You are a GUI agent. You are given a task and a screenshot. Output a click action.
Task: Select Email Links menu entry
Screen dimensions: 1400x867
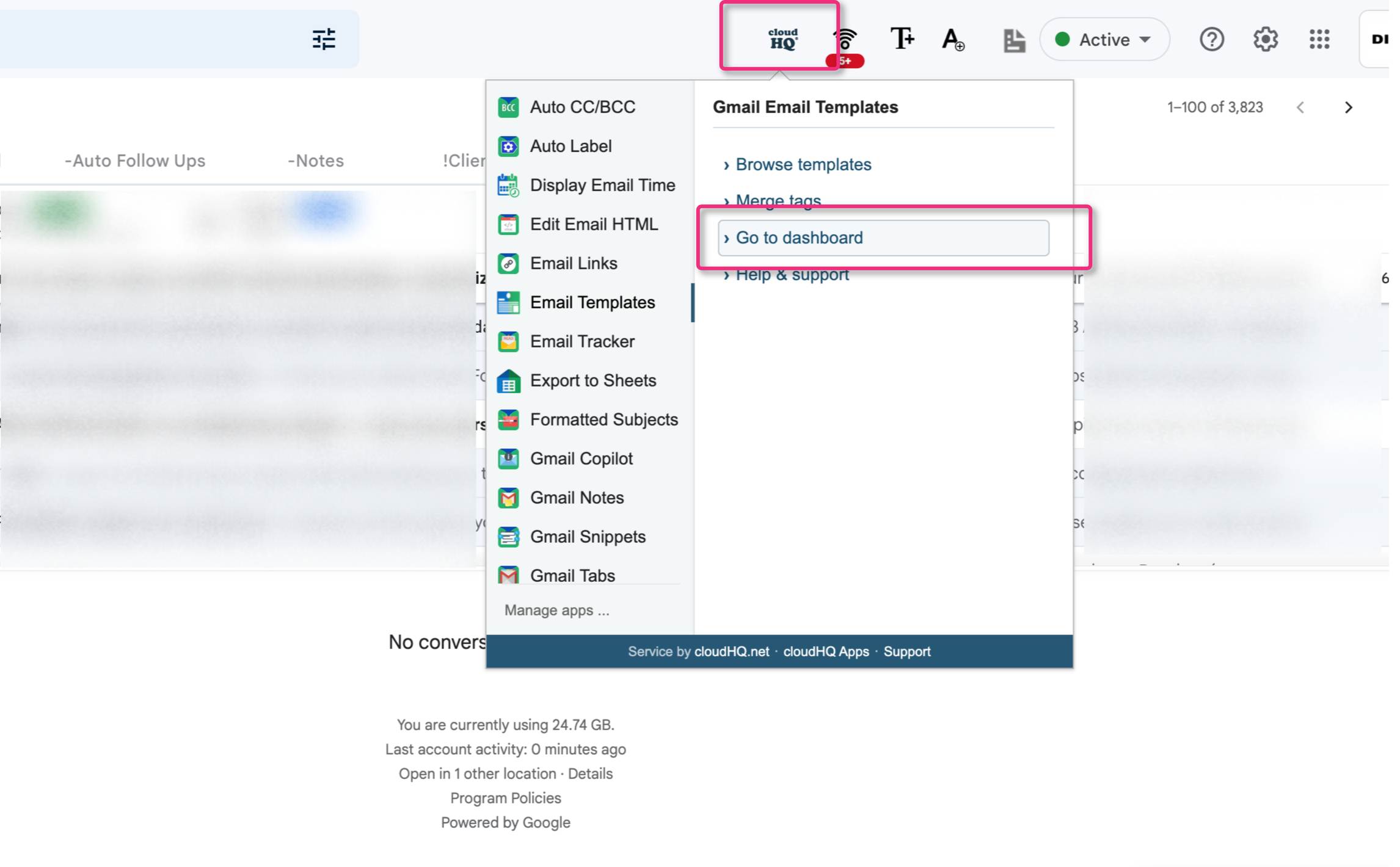[x=589, y=263]
